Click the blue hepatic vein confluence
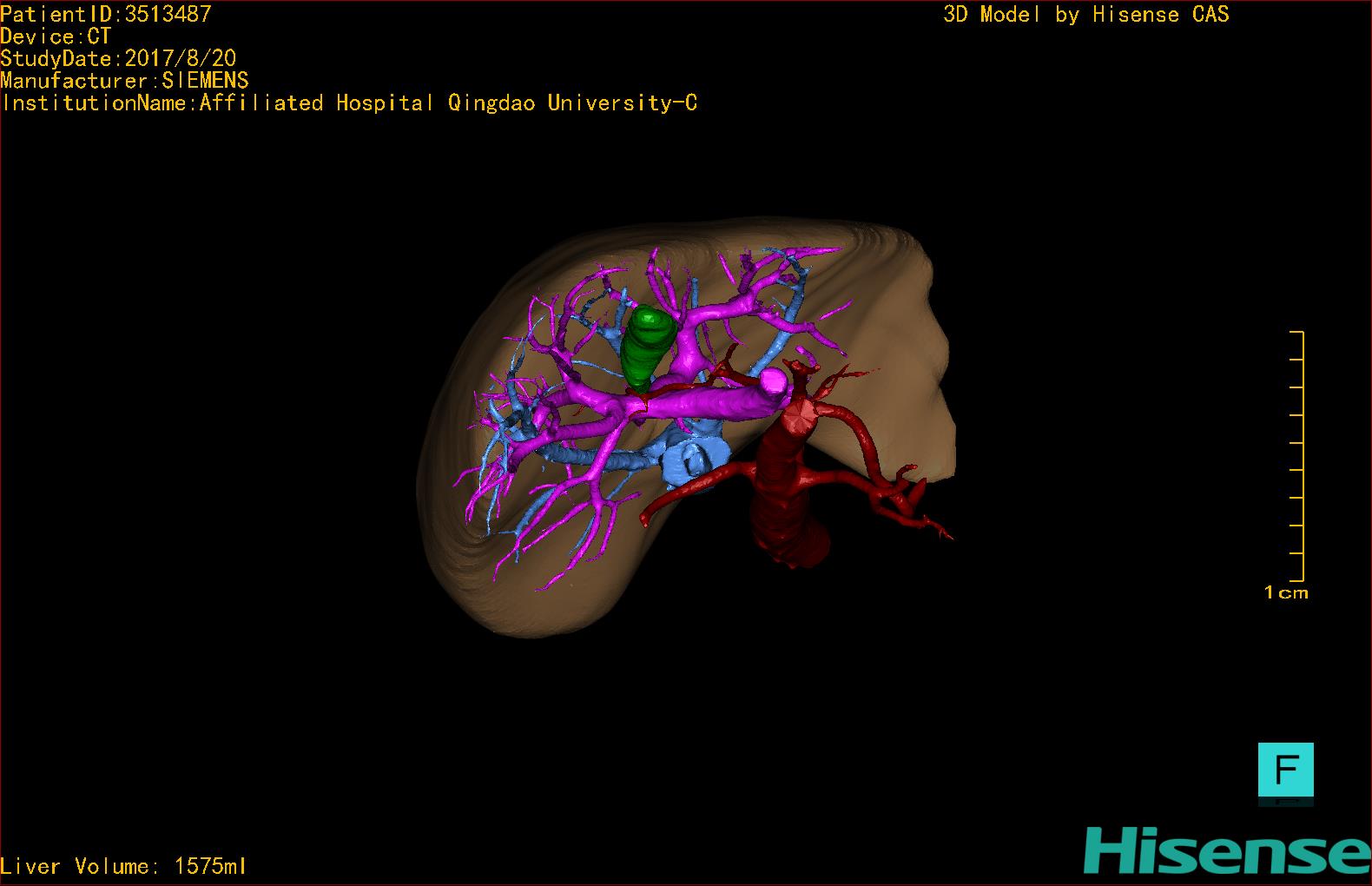The image size is (1372, 886). [x=695, y=460]
